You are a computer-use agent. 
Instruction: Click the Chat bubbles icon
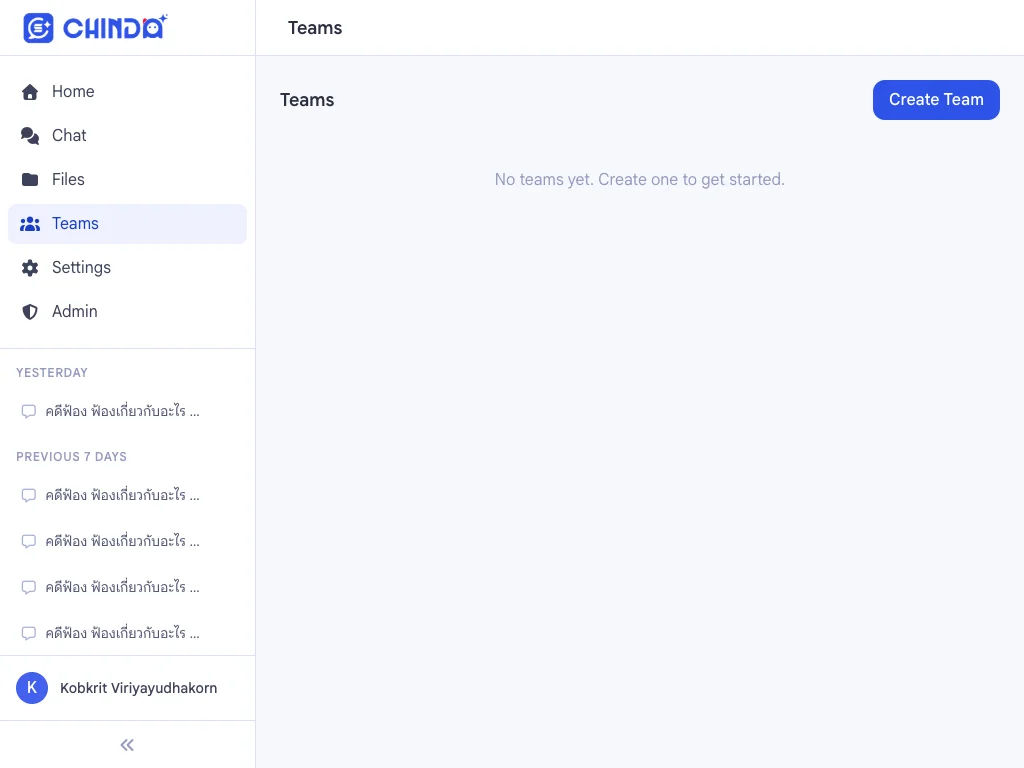30,136
